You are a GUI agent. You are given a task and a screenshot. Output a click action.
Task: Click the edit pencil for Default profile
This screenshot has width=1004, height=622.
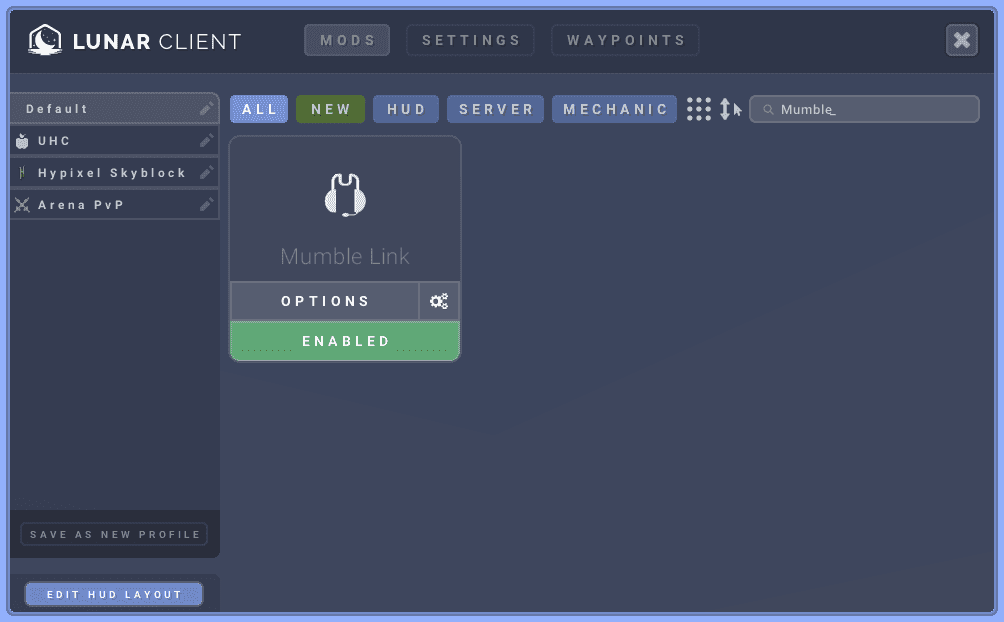click(206, 109)
